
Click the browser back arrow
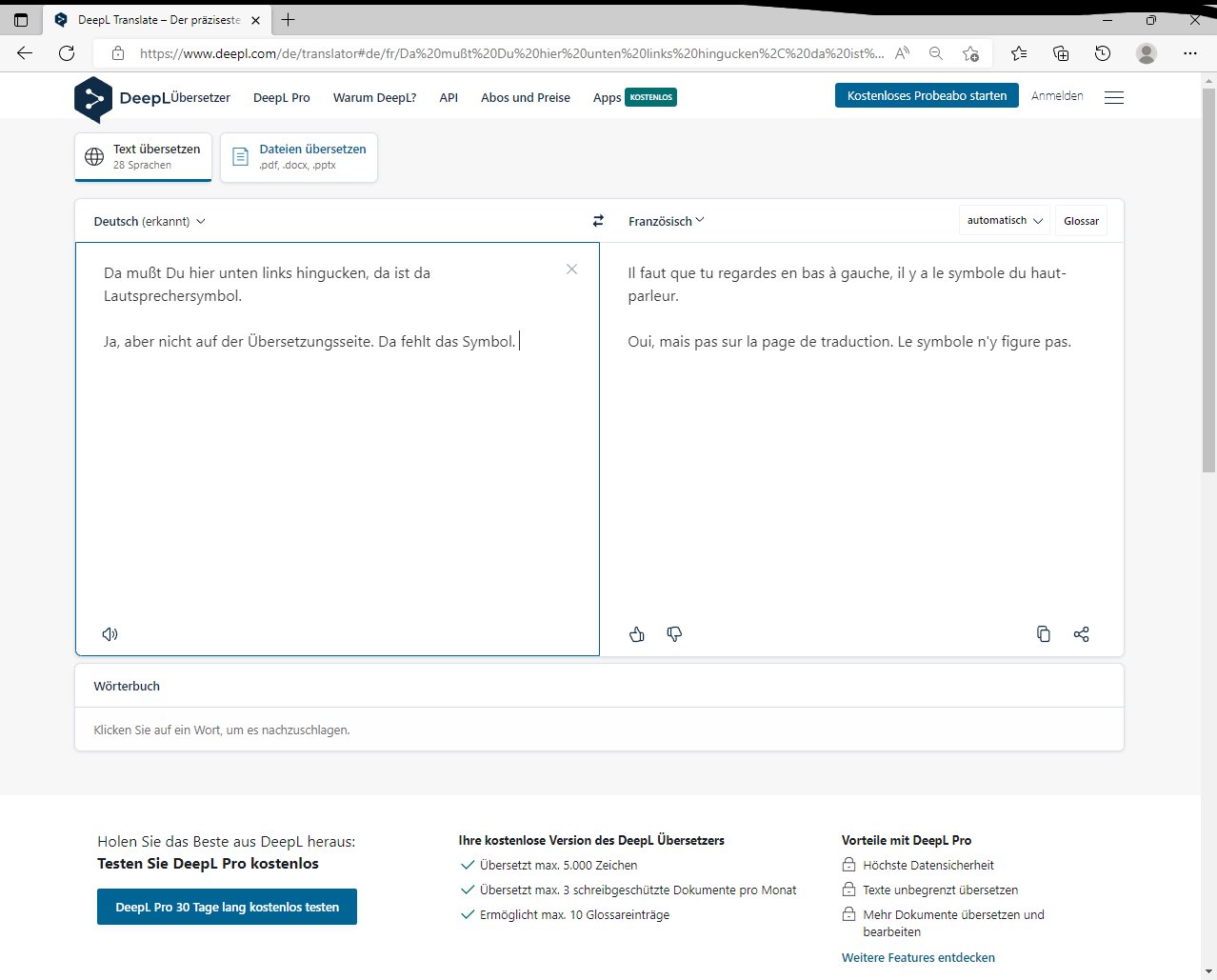point(25,53)
